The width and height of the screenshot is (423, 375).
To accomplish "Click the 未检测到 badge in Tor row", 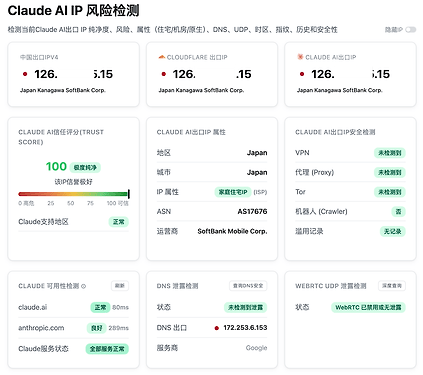I will pyautogui.click(x=390, y=192).
